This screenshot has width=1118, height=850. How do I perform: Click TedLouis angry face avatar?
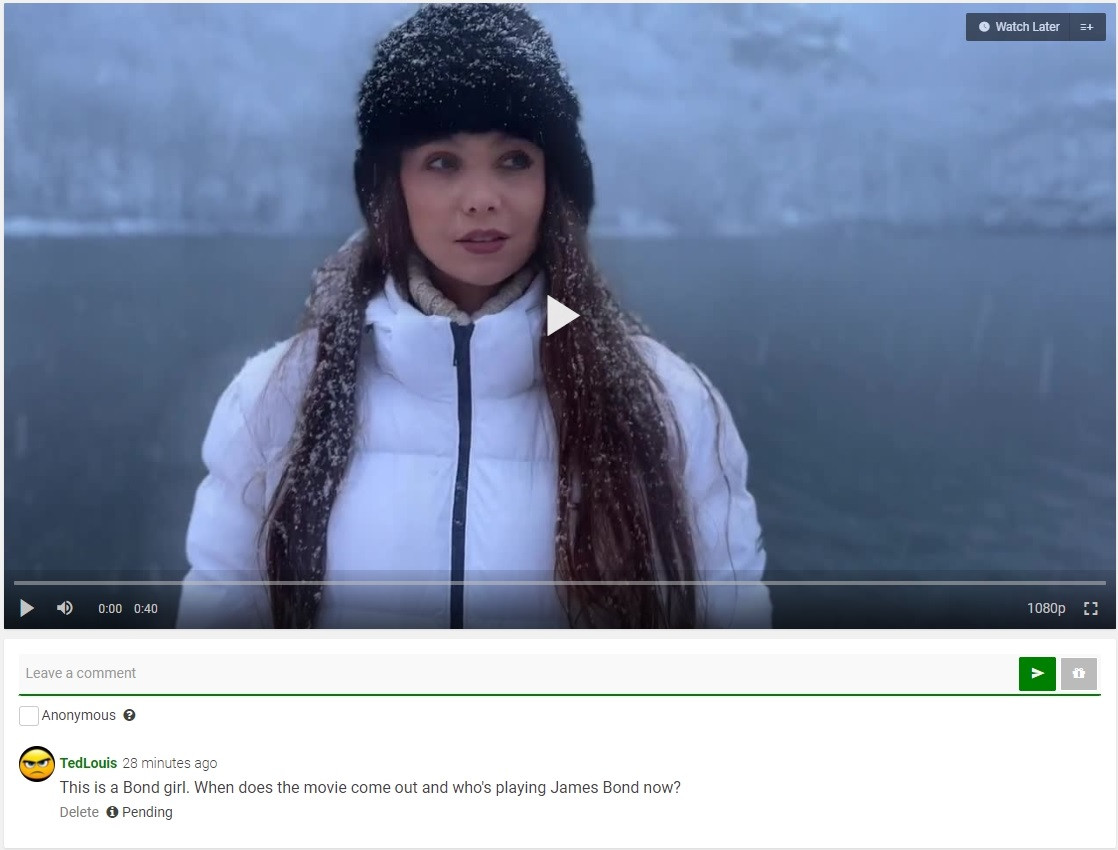coord(36,764)
